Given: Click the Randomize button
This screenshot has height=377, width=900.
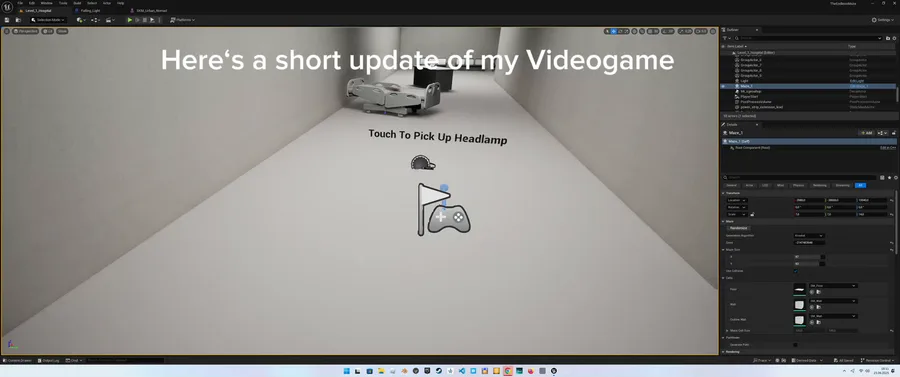Looking at the screenshot, I should (738, 228).
